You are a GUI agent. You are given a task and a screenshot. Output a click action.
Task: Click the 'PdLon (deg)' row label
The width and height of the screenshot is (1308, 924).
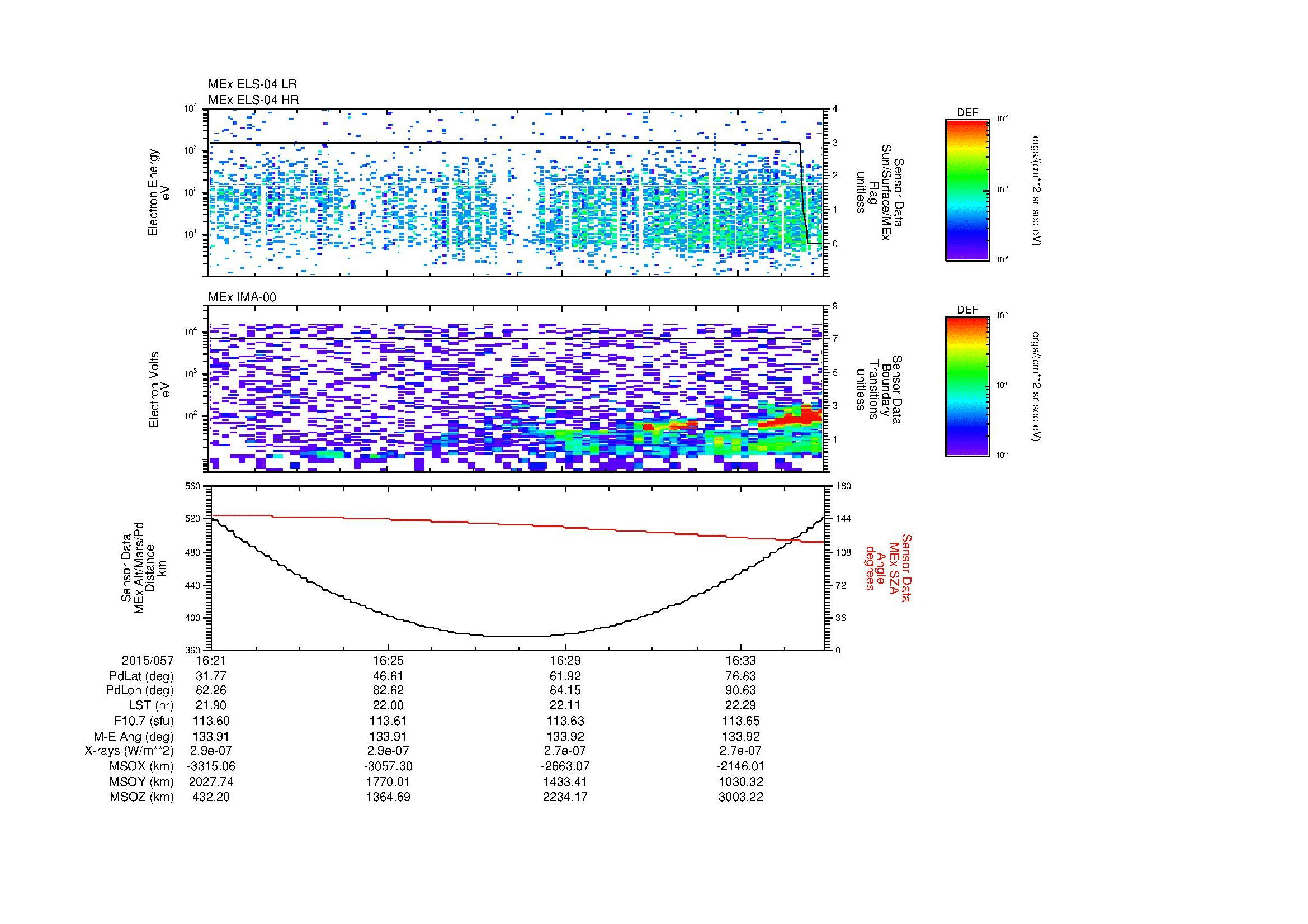pos(140,690)
